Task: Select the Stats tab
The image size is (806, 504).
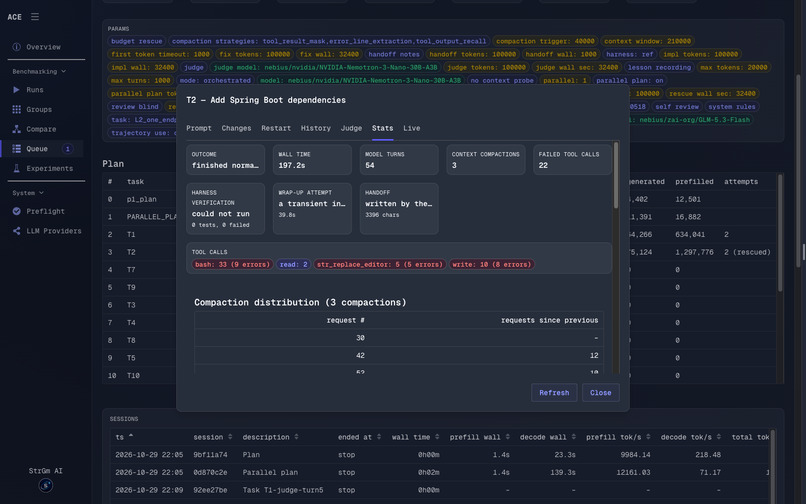Action: coord(382,128)
